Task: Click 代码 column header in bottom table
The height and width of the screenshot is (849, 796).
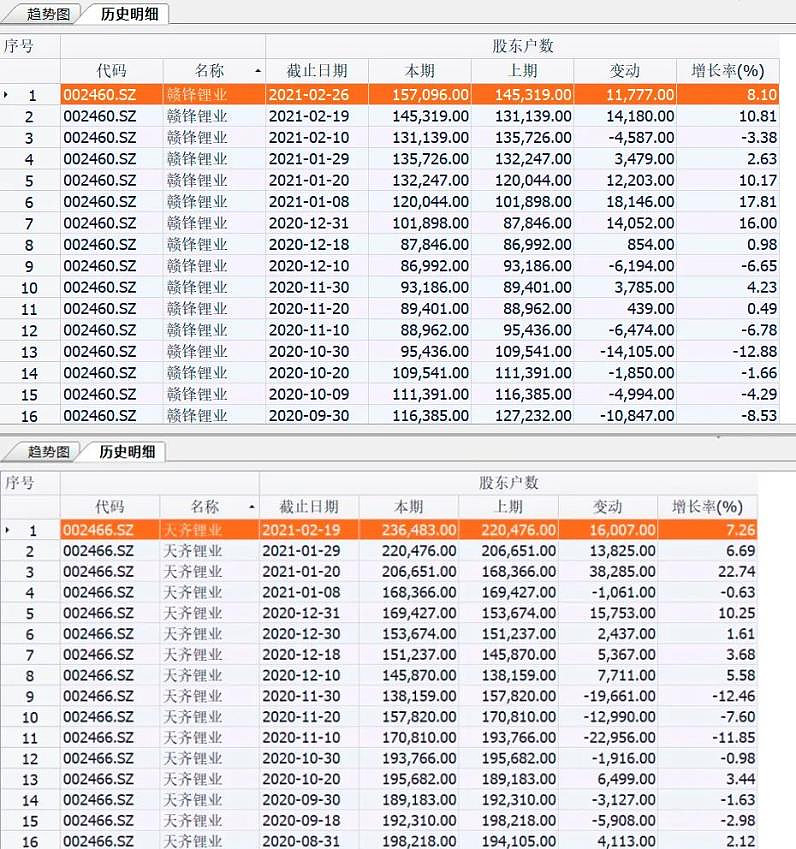Action: (x=110, y=507)
